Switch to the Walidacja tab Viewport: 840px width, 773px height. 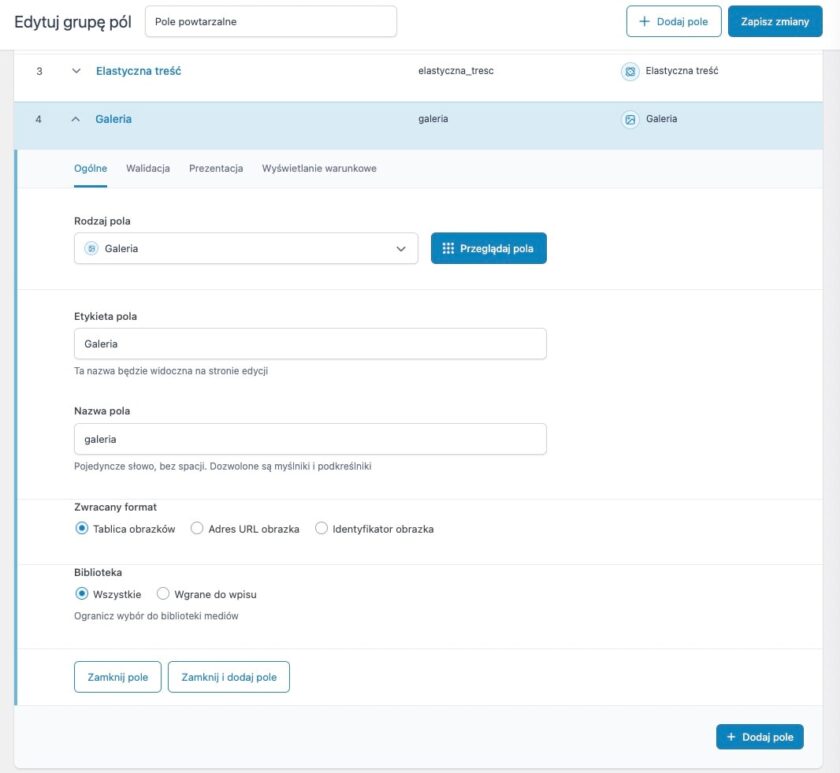click(x=148, y=168)
